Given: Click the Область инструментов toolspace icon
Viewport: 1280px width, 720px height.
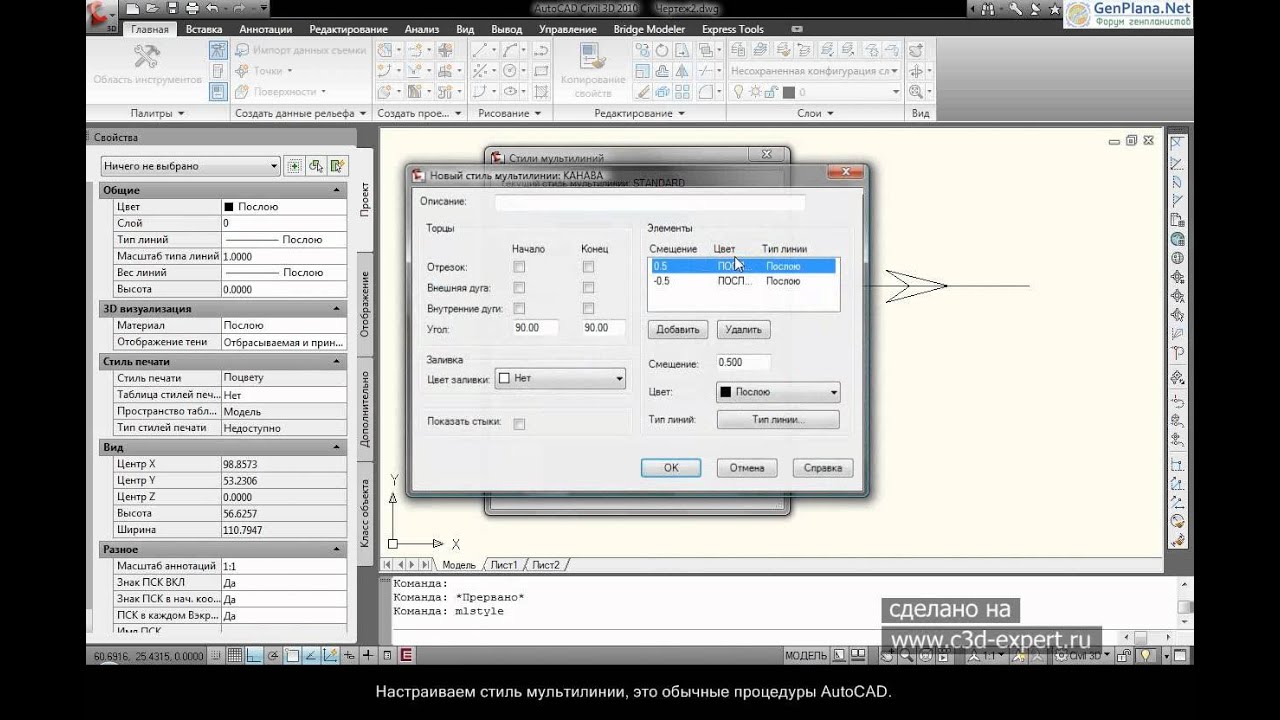Looking at the screenshot, I should 147,56.
